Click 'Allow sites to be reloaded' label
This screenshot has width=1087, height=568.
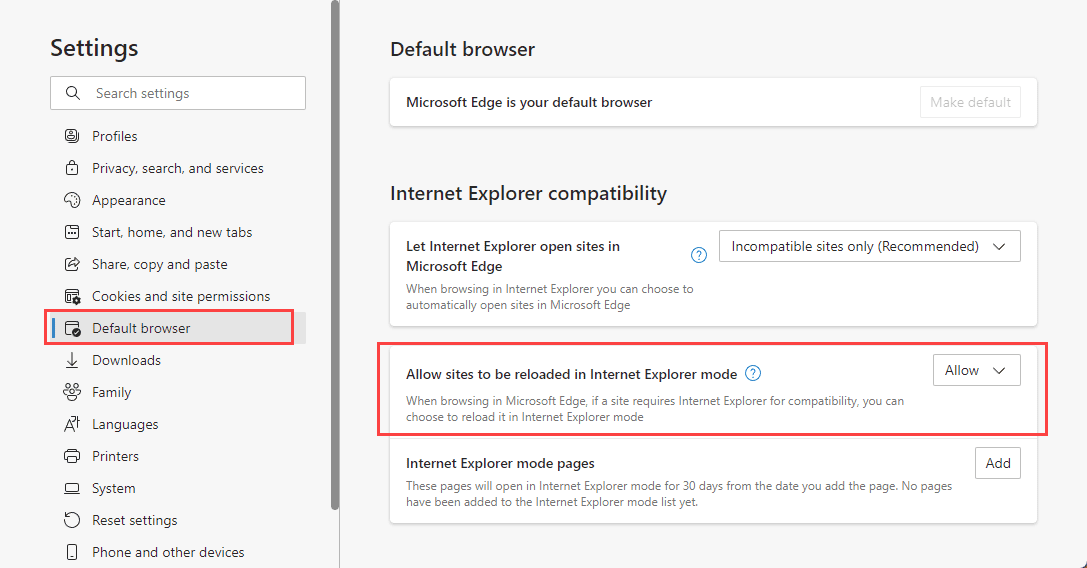tap(571, 375)
